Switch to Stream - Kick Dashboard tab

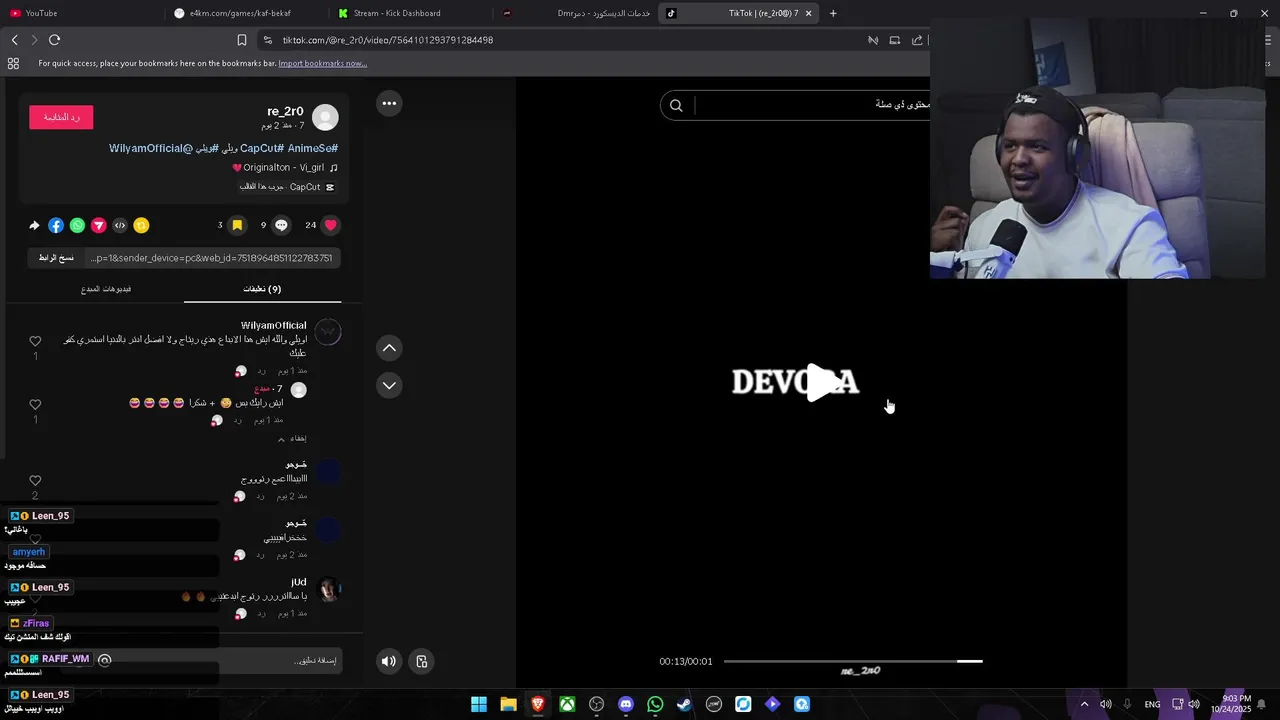(x=408, y=13)
